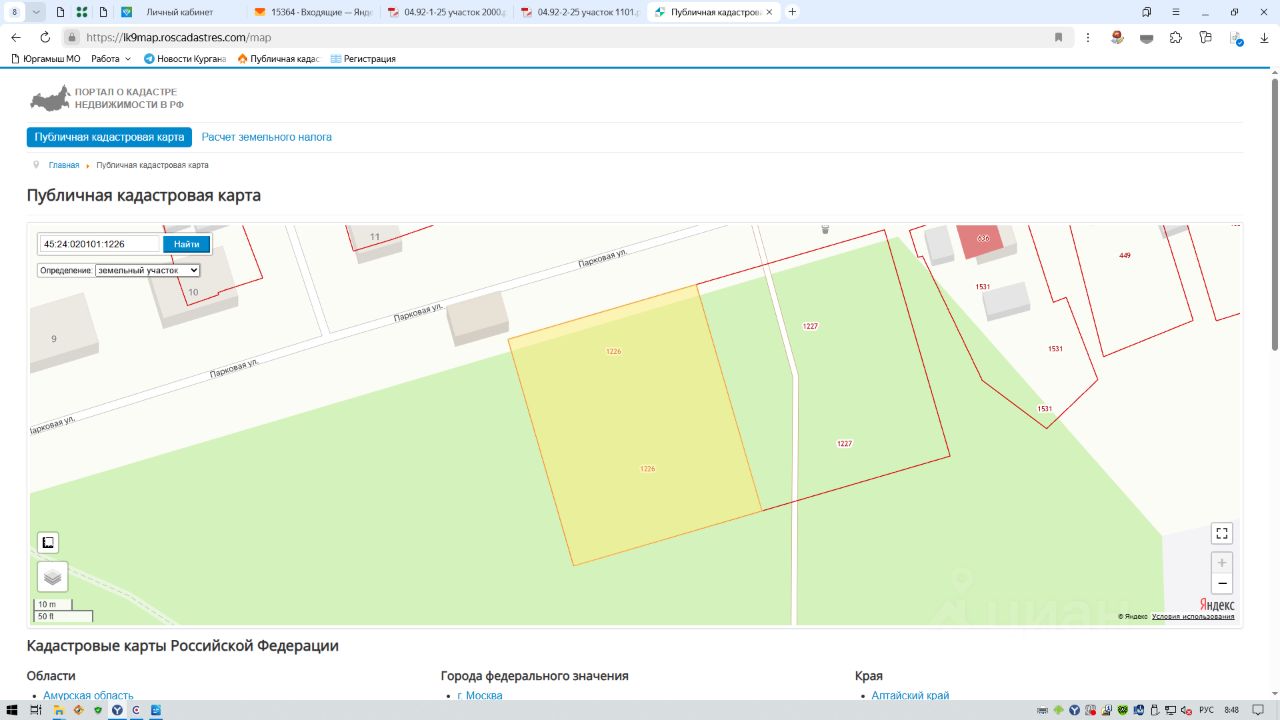The height and width of the screenshot is (720, 1280).
Task: Open the г. Москва link
Action: coord(480,696)
